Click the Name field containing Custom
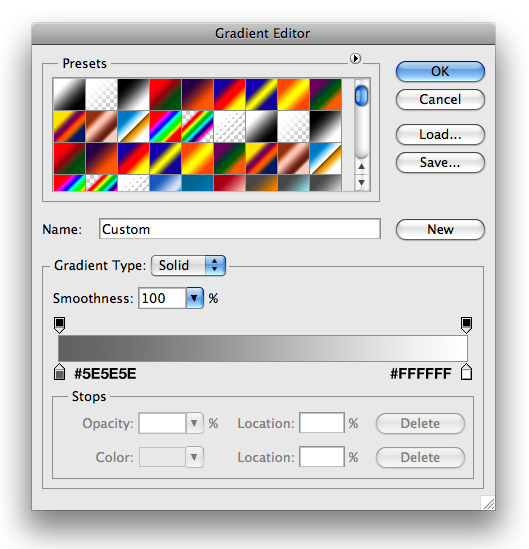The width and height of the screenshot is (529, 549). tap(240, 229)
